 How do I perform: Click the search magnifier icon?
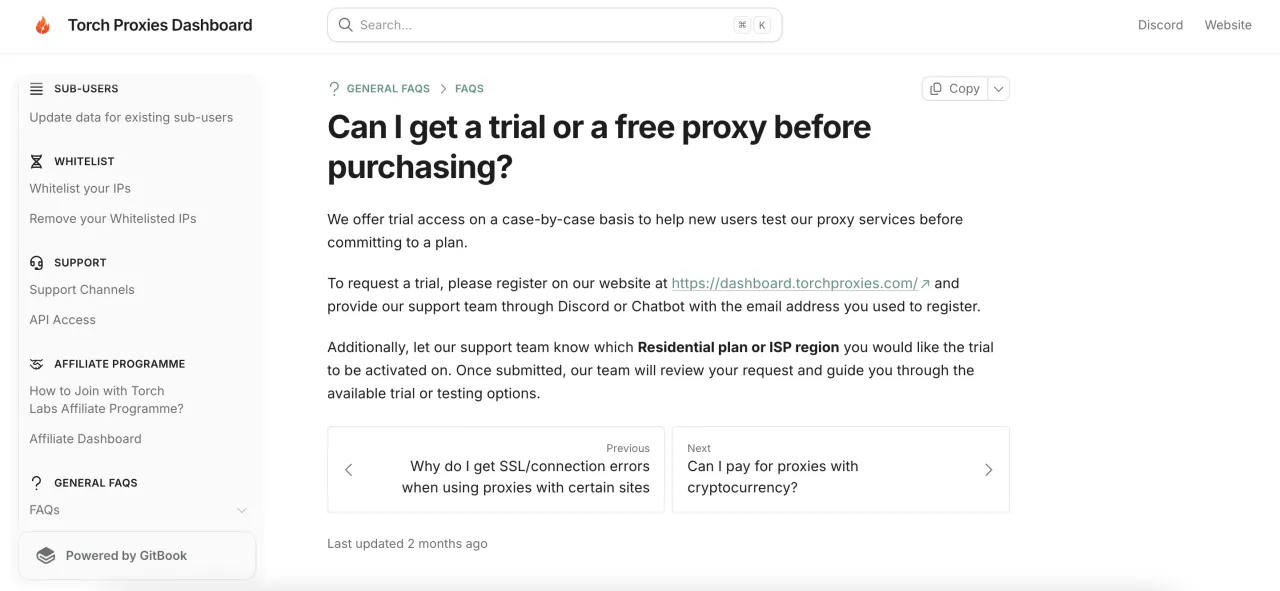click(x=346, y=25)
